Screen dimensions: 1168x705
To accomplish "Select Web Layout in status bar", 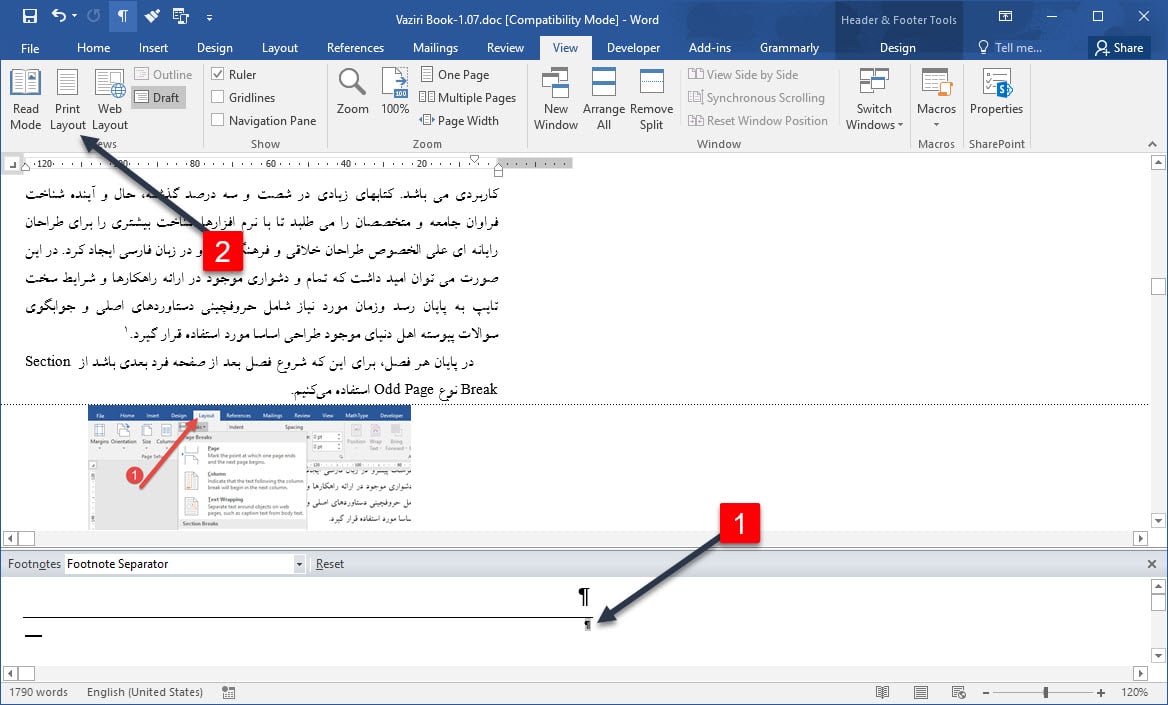I will [x=958, y=692].
